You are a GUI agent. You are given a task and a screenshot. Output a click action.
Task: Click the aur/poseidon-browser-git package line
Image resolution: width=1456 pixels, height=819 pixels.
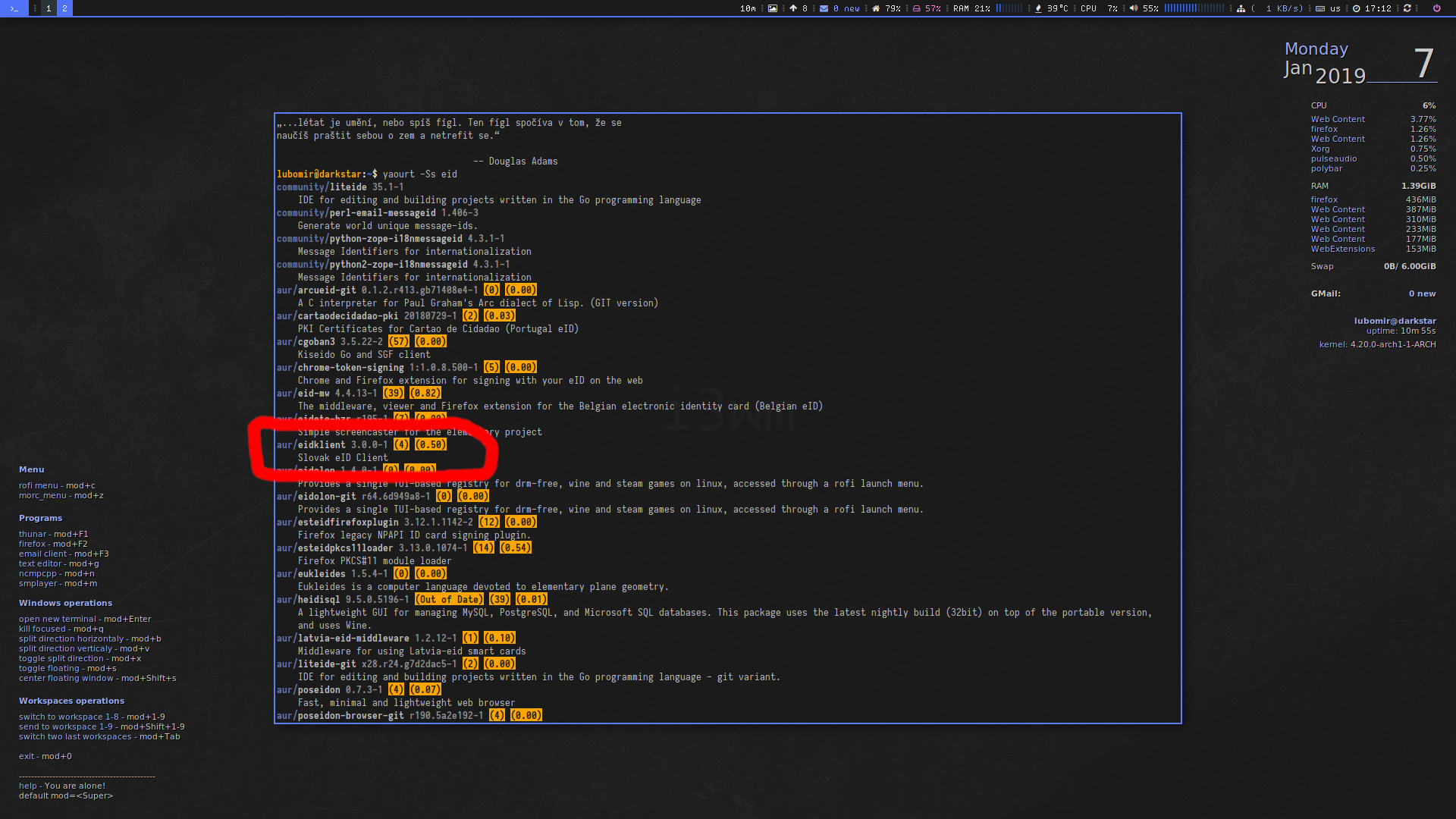pos(409,716)
